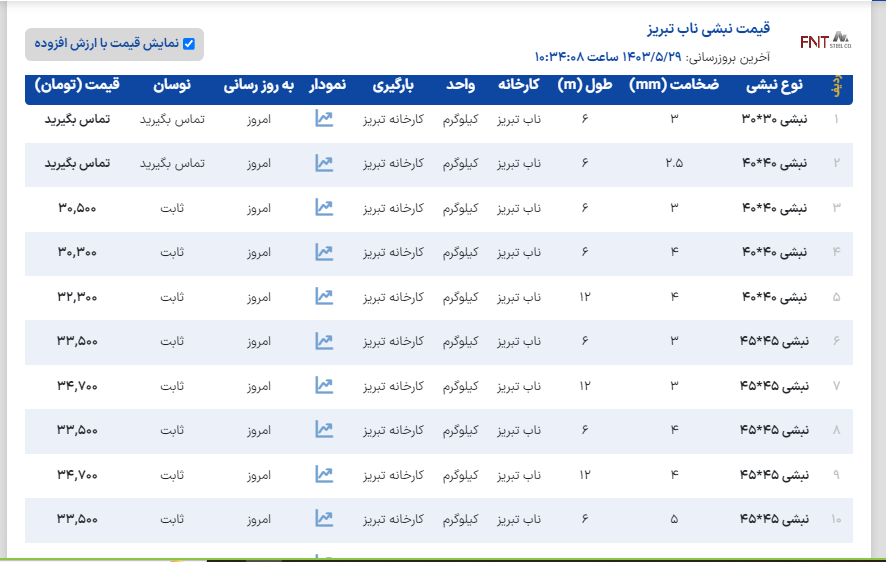
Task: Click chart icon in the 30,500 price row
Action: (x=324, y=207)
